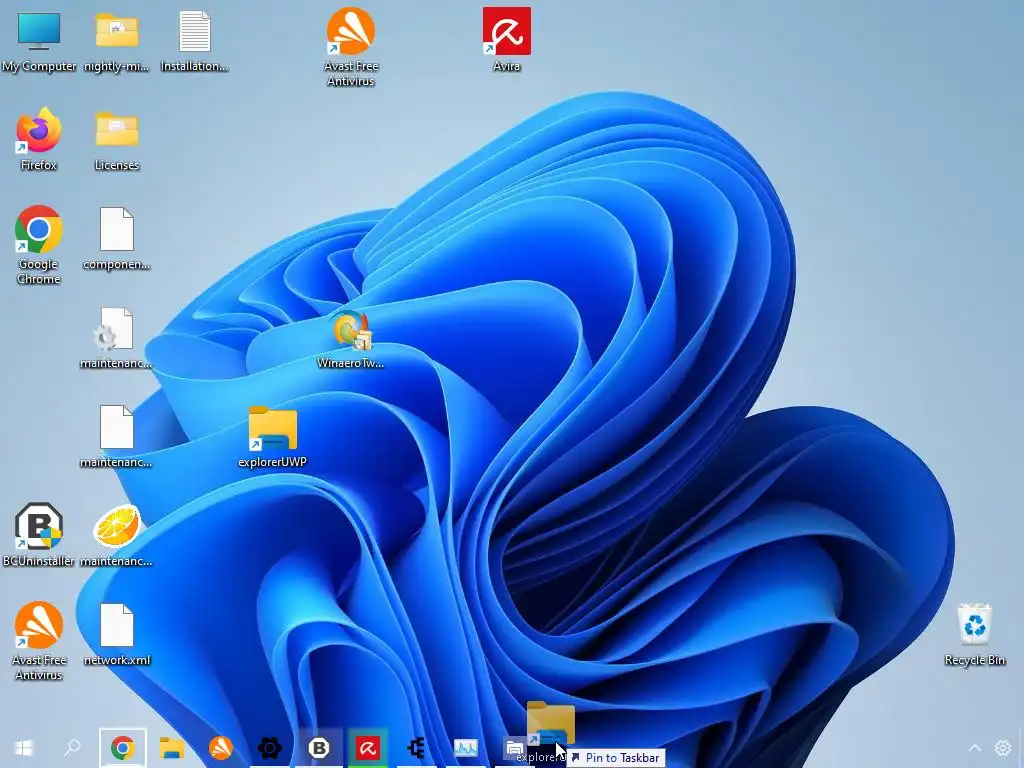Open Avast from the taskbar
The width and height of the screenshot is (1024, 768).
point(221,748)
